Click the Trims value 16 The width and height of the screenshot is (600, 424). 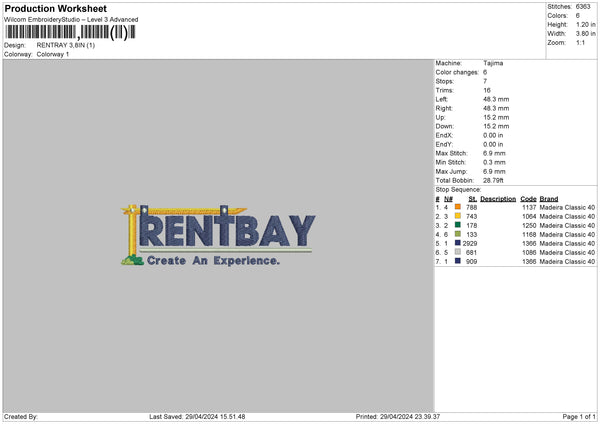(x=487, y=90)
